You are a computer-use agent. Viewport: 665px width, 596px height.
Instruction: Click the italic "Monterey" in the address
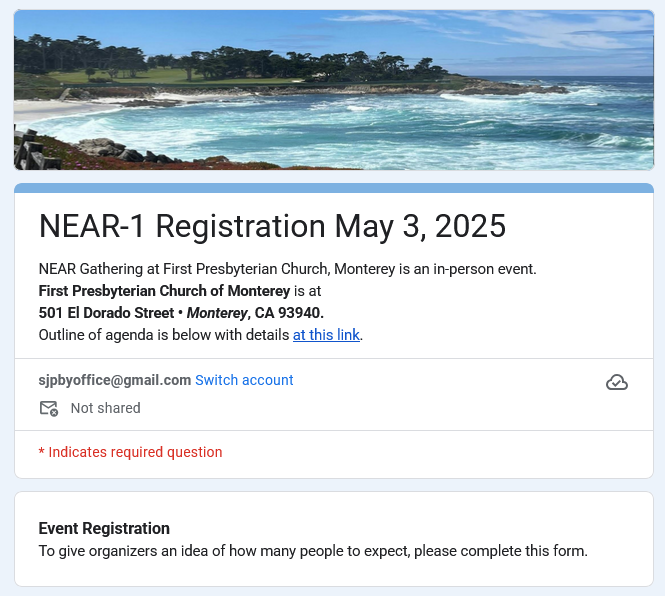tap(216, 313)
